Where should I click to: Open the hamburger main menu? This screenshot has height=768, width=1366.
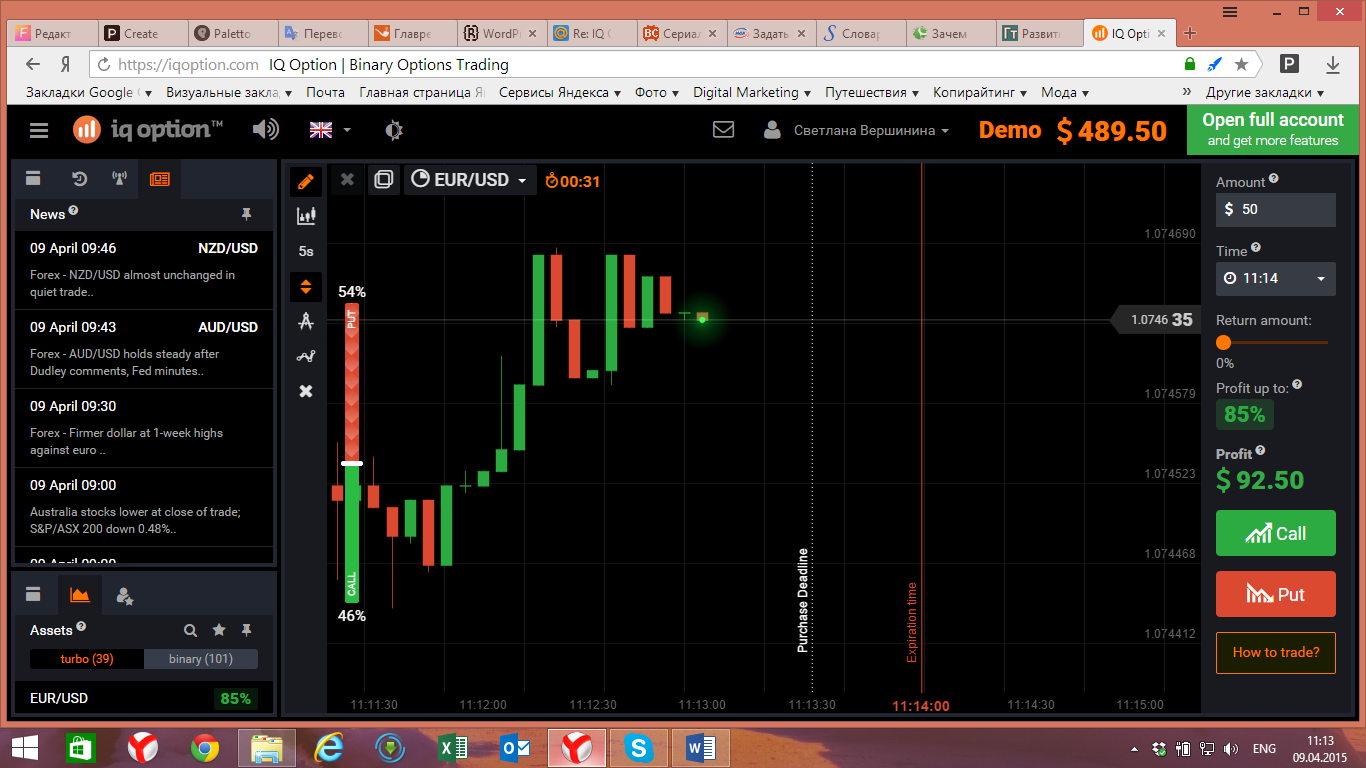[x=39, y=130]
